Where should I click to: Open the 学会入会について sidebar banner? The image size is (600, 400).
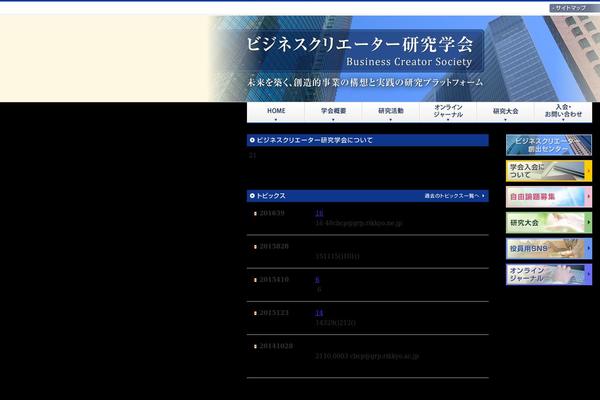click(x=549, y=171)
